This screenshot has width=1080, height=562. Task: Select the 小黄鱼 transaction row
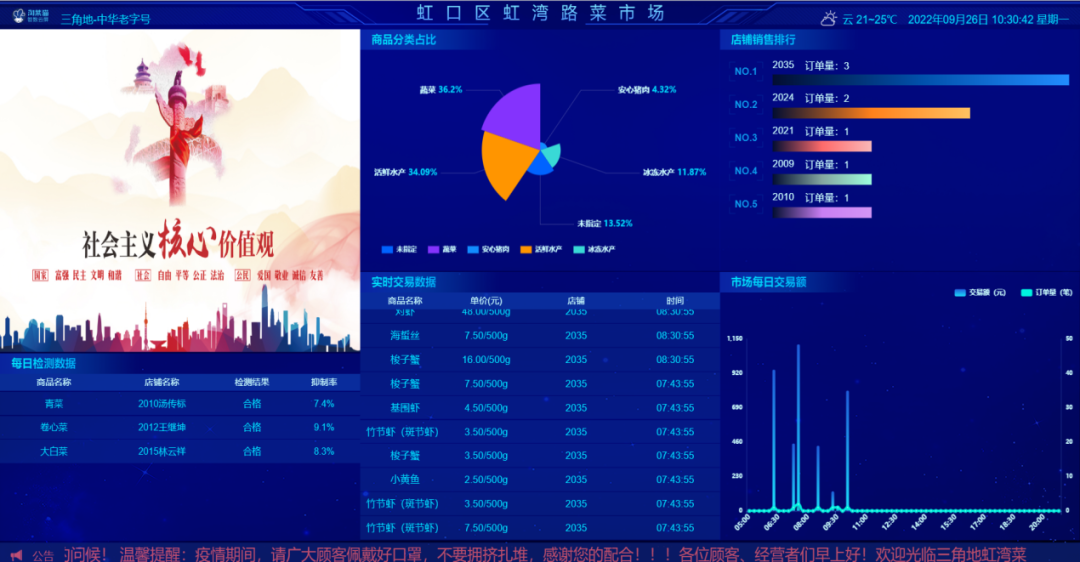tap(540, 479)
